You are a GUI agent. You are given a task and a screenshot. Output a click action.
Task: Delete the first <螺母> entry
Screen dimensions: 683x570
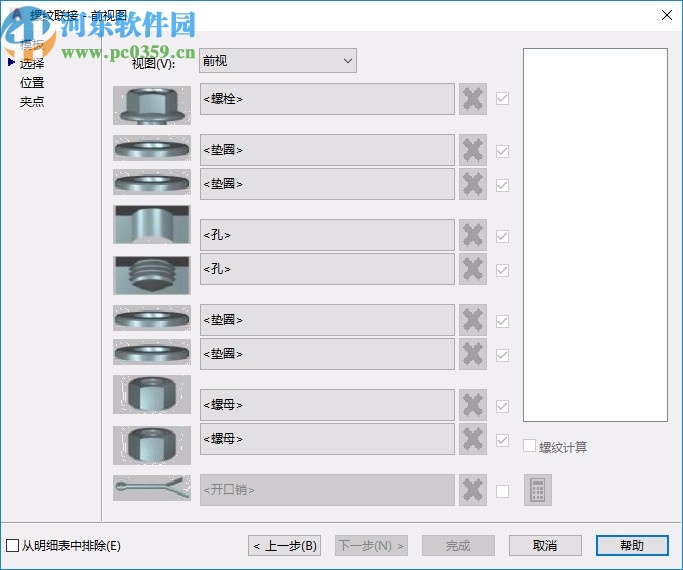(x=473, y=405)
